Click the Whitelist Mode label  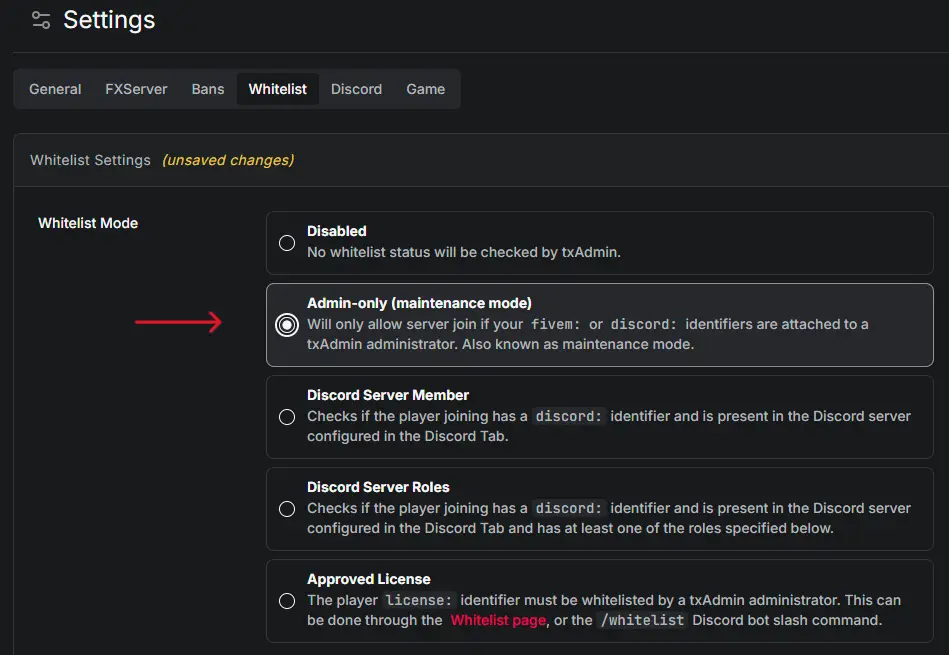point(88,223)
